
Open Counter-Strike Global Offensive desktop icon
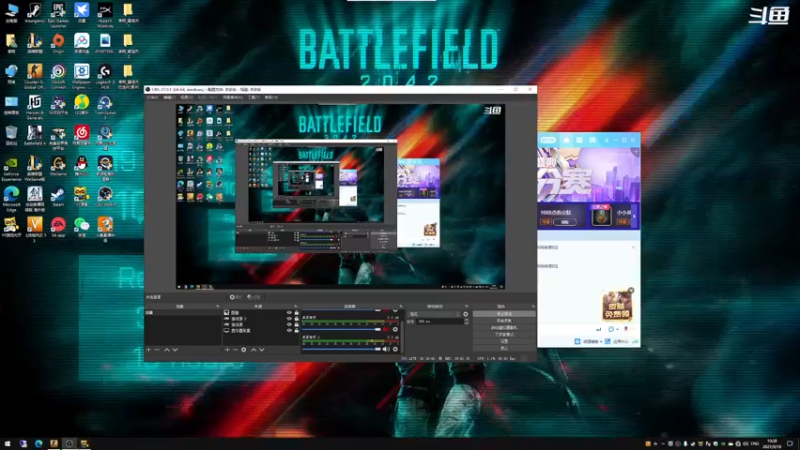pos(35,77)
